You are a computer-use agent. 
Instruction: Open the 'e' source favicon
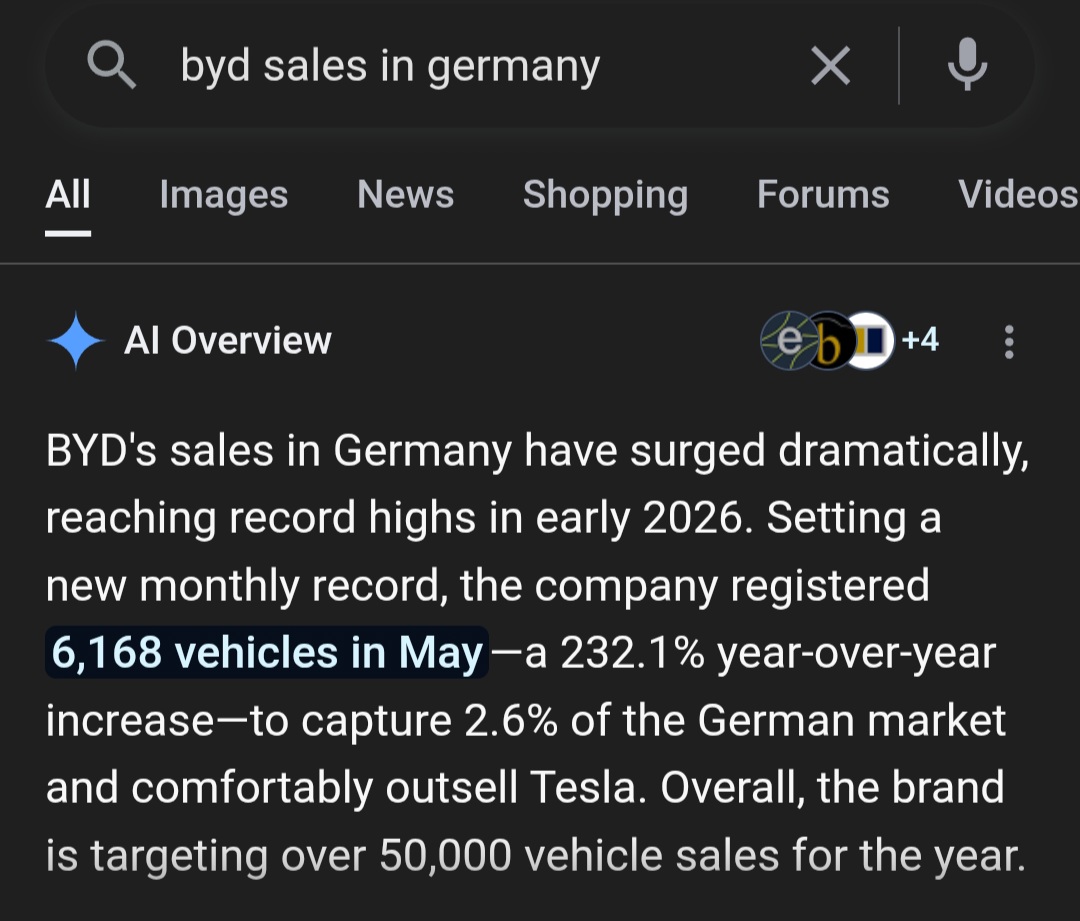coord(787,340)
